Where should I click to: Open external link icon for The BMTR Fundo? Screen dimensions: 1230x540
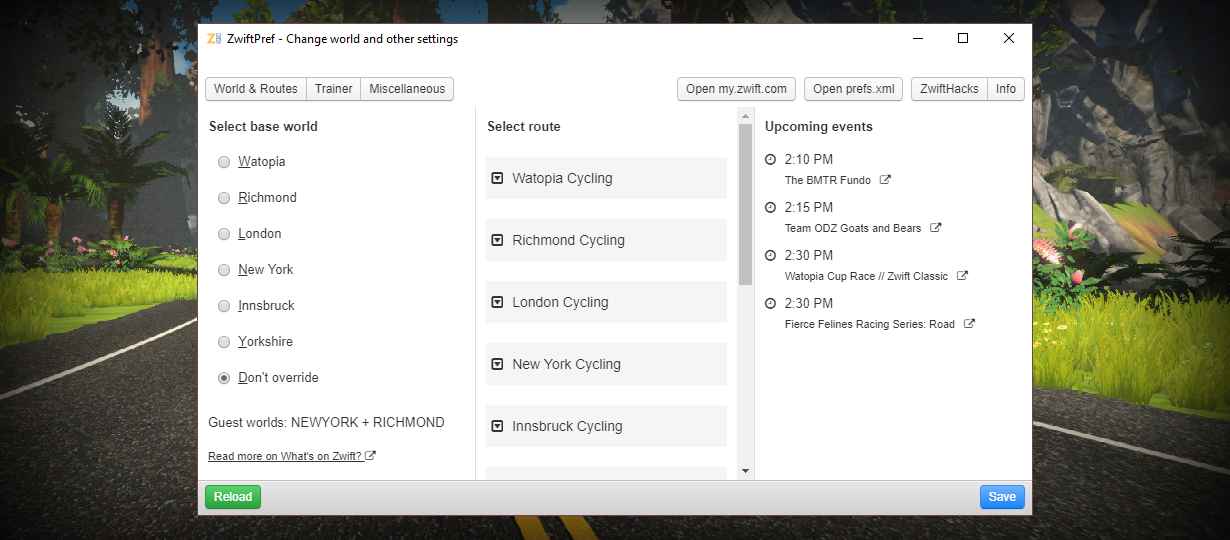point(885,180)
